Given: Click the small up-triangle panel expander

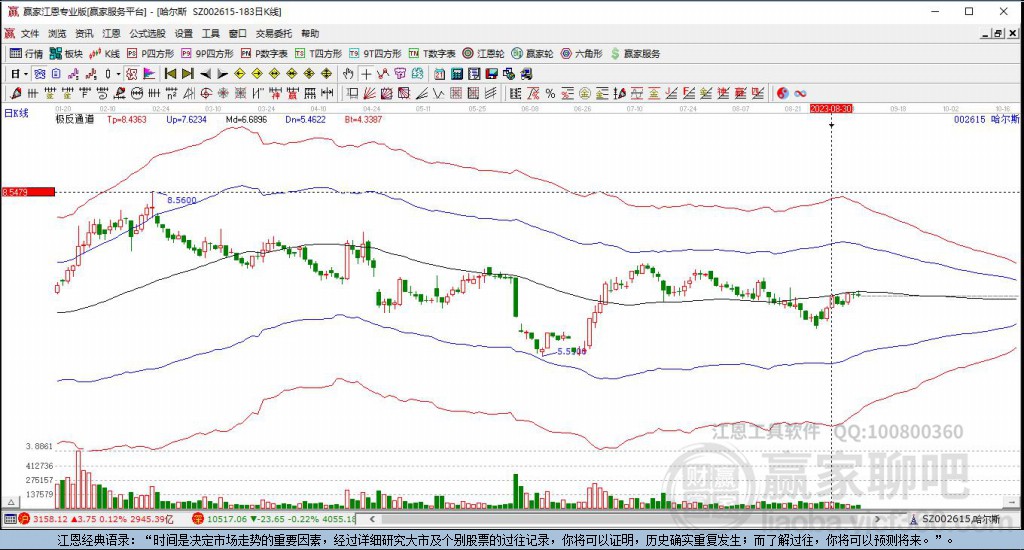Looking at the screenshot, I should tap(11, 502).
